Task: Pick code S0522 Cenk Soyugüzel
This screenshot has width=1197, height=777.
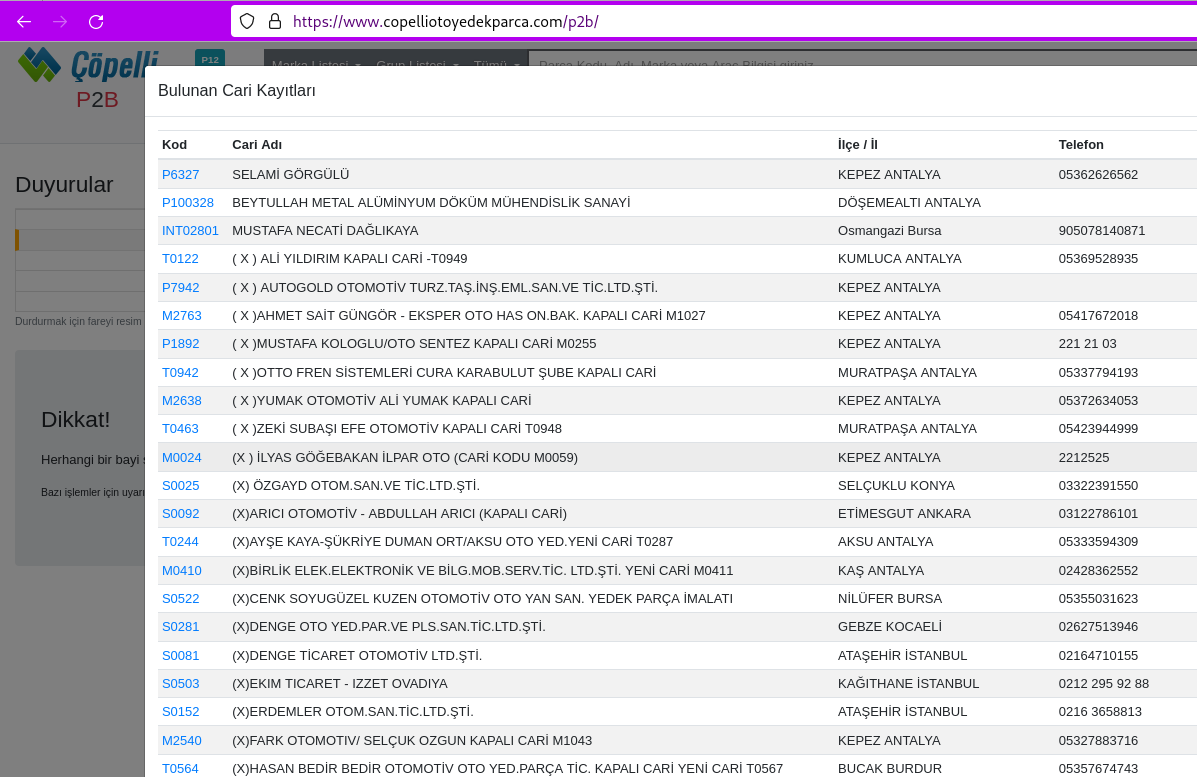Action: [x=181, y=598]
